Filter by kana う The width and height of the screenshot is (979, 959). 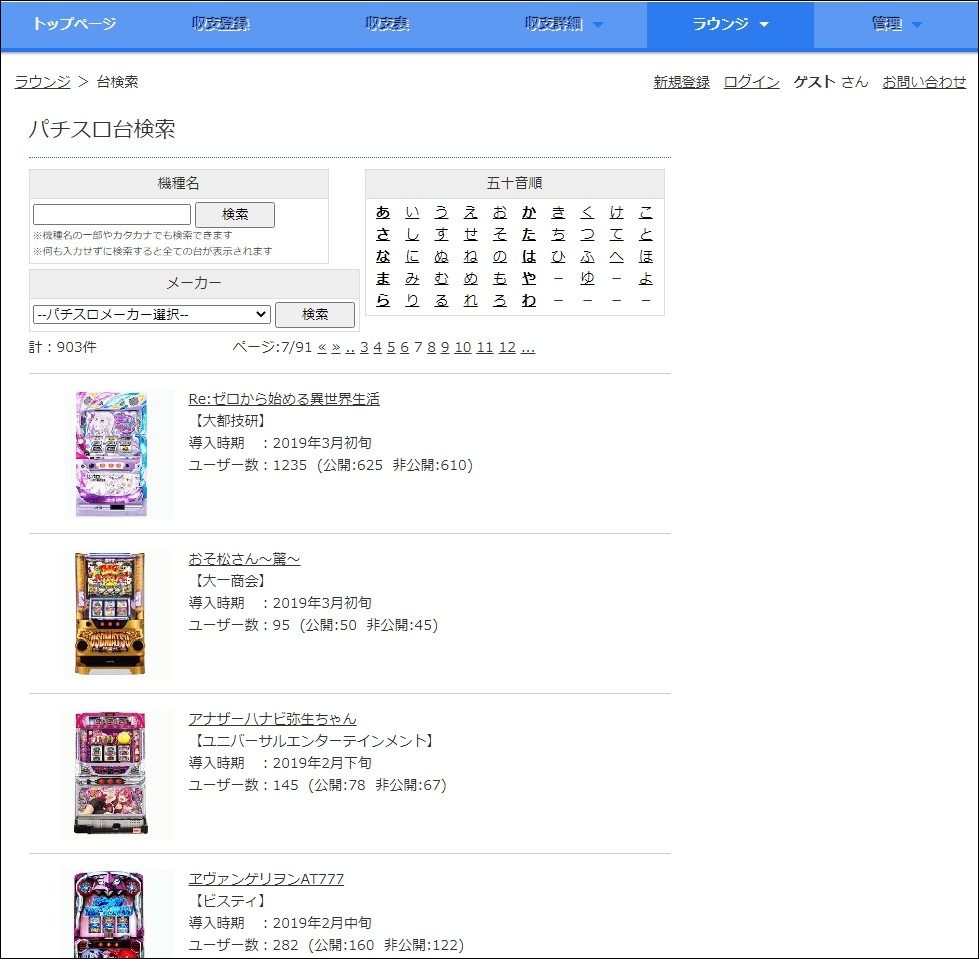click(441, 212)
